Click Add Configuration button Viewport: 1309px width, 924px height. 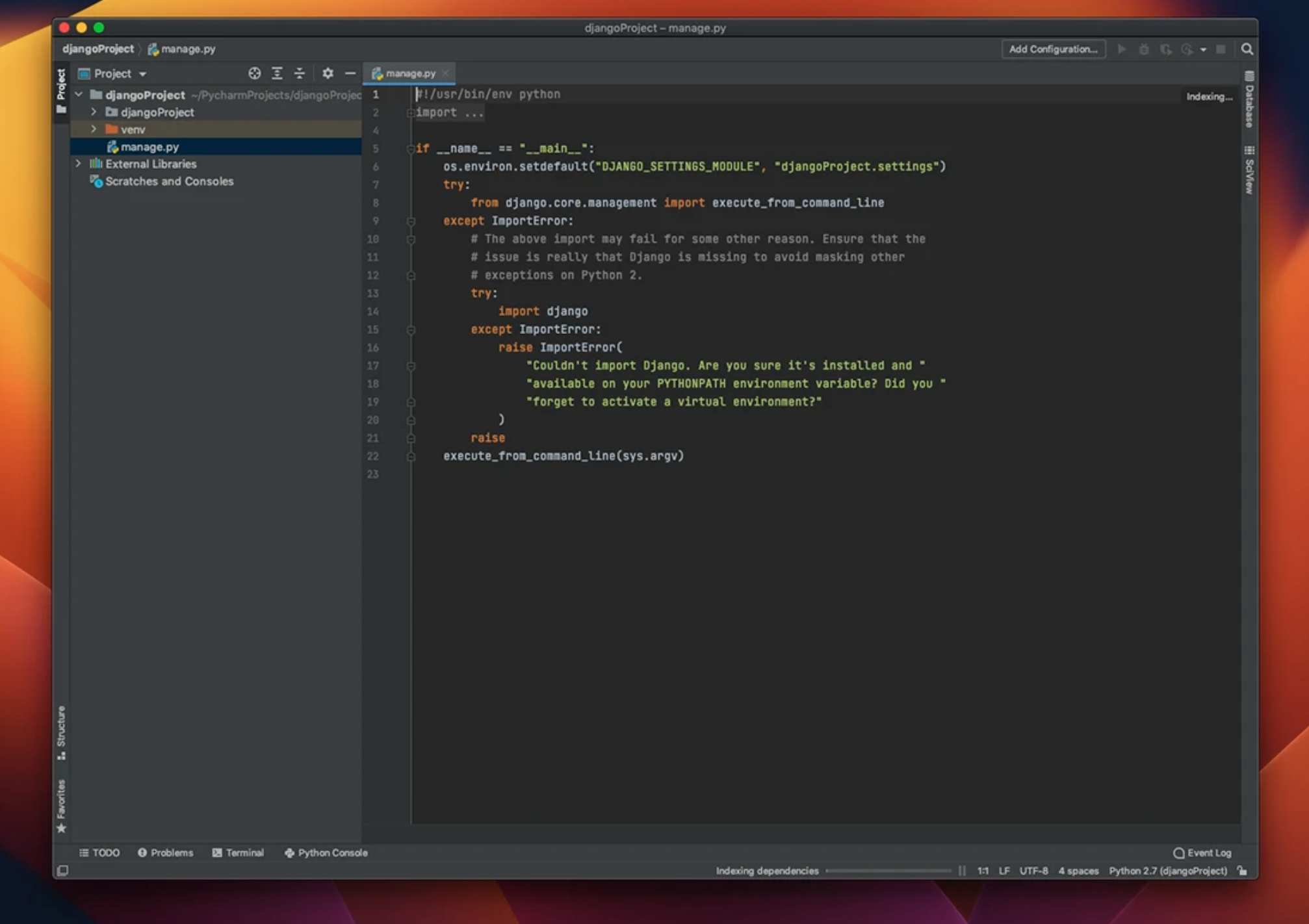click(x=1052, y=49)
